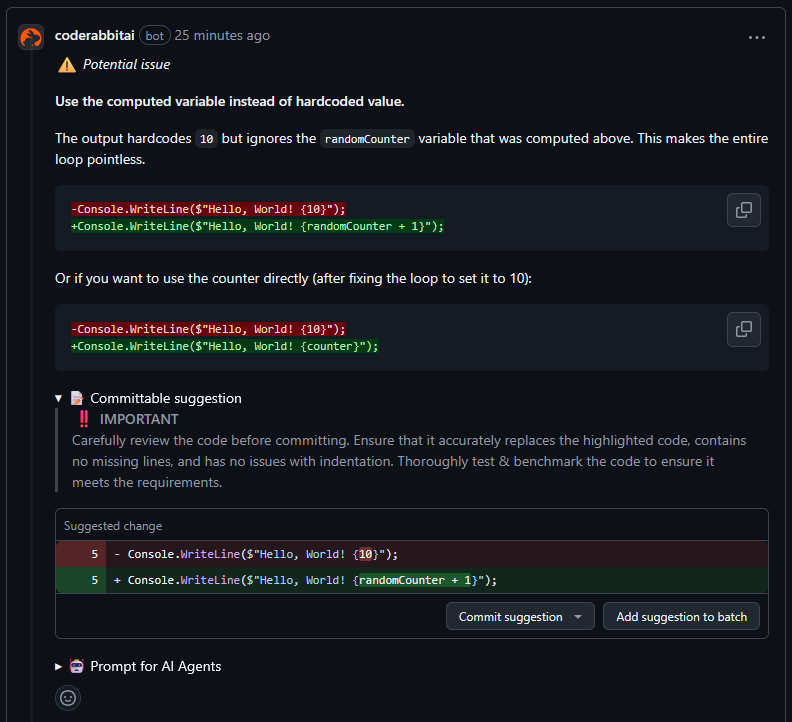Click the 25 minutes ago timestamp

point(222,35)
